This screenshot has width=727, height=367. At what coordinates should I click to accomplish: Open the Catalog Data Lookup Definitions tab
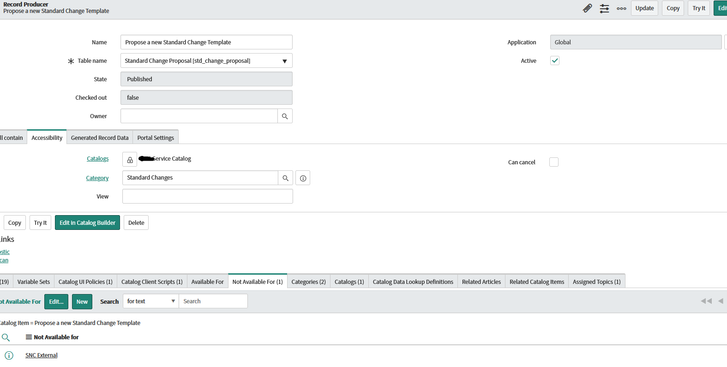[413, 282]
